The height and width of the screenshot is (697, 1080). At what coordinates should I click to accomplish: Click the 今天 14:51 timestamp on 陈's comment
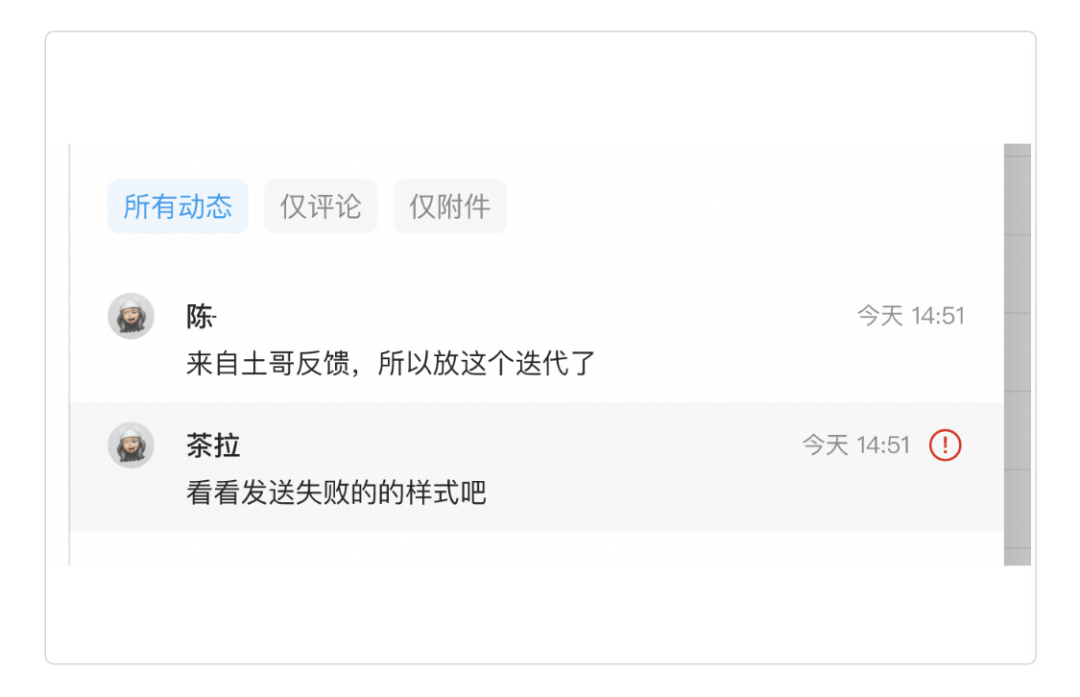point(910,316)
